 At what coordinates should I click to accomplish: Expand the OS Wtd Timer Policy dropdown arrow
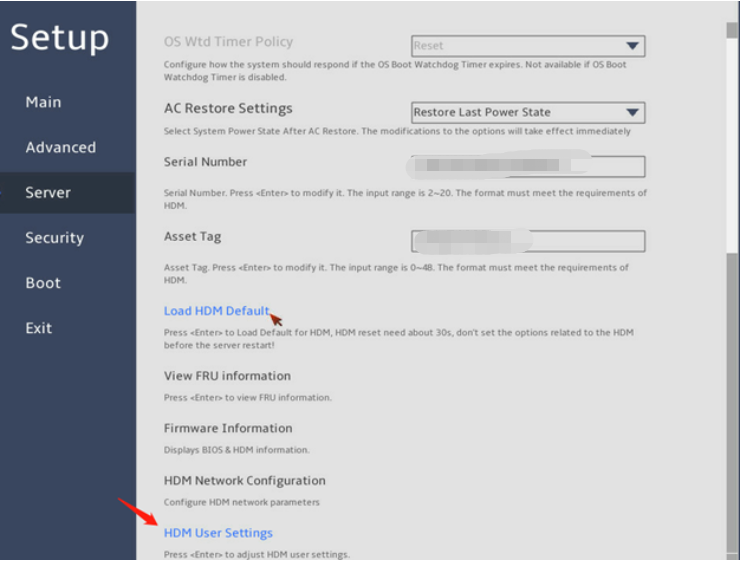(x=632, y=46)
